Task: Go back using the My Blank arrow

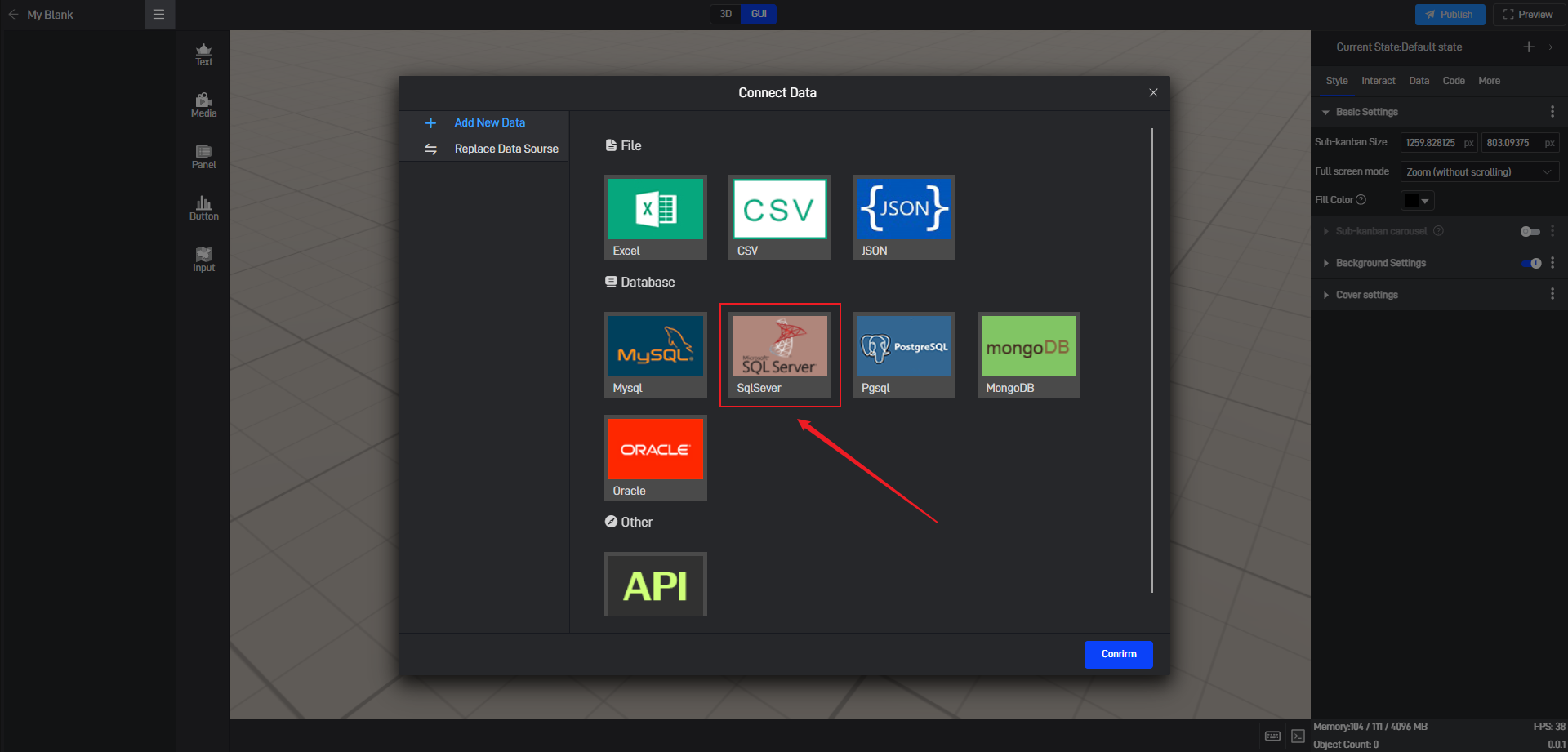Action: pos(13,15)
